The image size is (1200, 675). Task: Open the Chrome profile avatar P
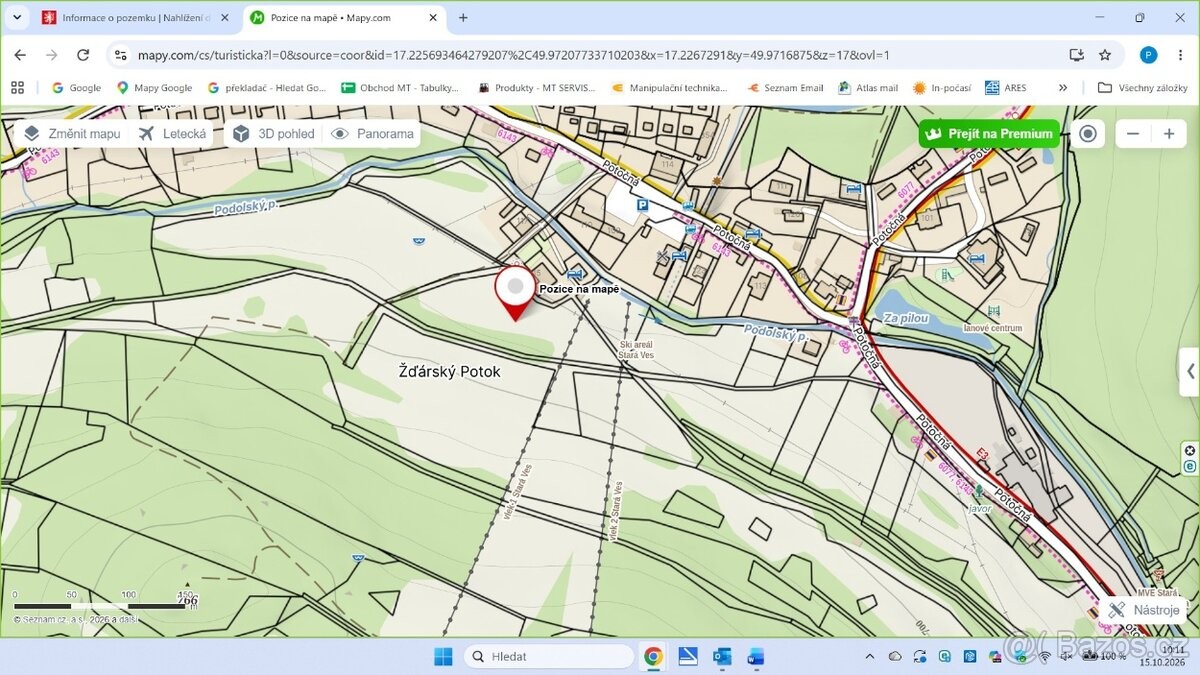(x=1148, y=55)
